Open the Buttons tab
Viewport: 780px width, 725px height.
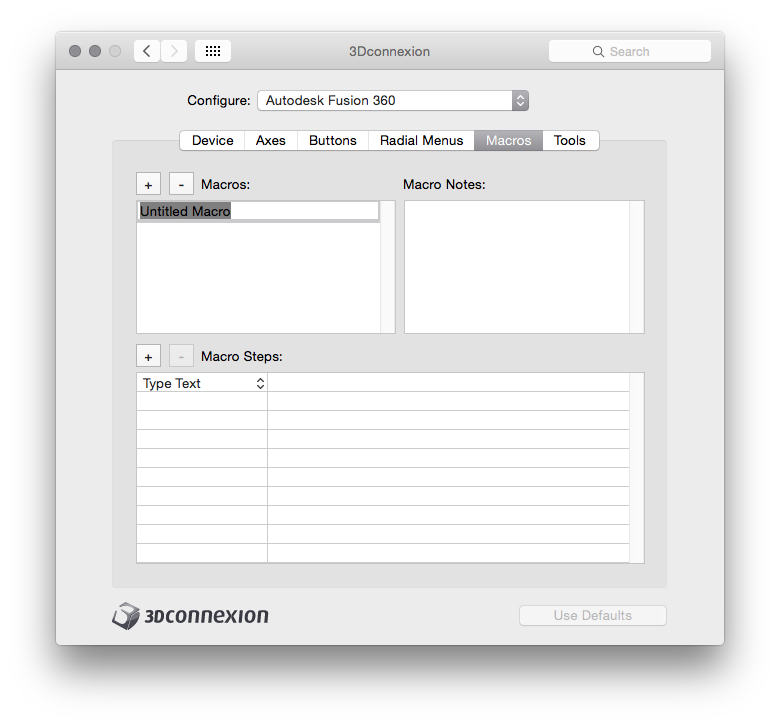coord(332,140)
